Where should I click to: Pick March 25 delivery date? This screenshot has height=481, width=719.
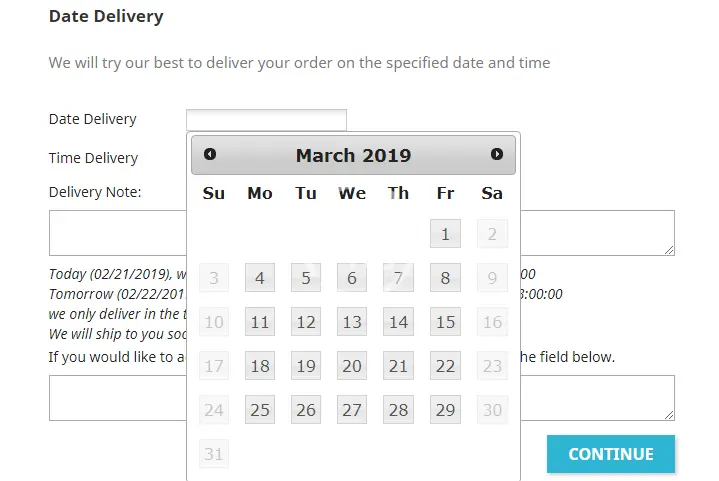(260, 410)
